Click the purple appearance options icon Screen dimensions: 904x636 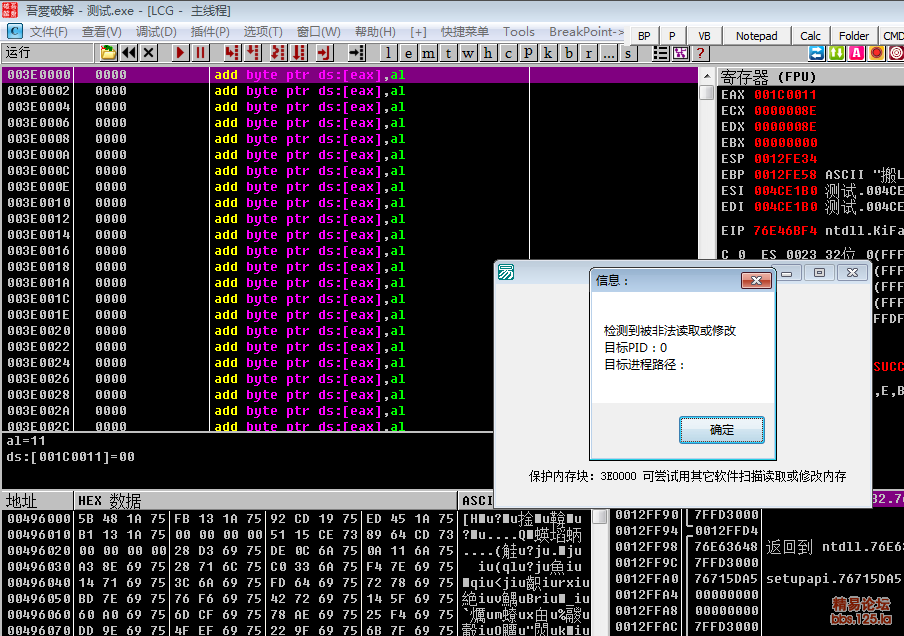coord(681,53)
